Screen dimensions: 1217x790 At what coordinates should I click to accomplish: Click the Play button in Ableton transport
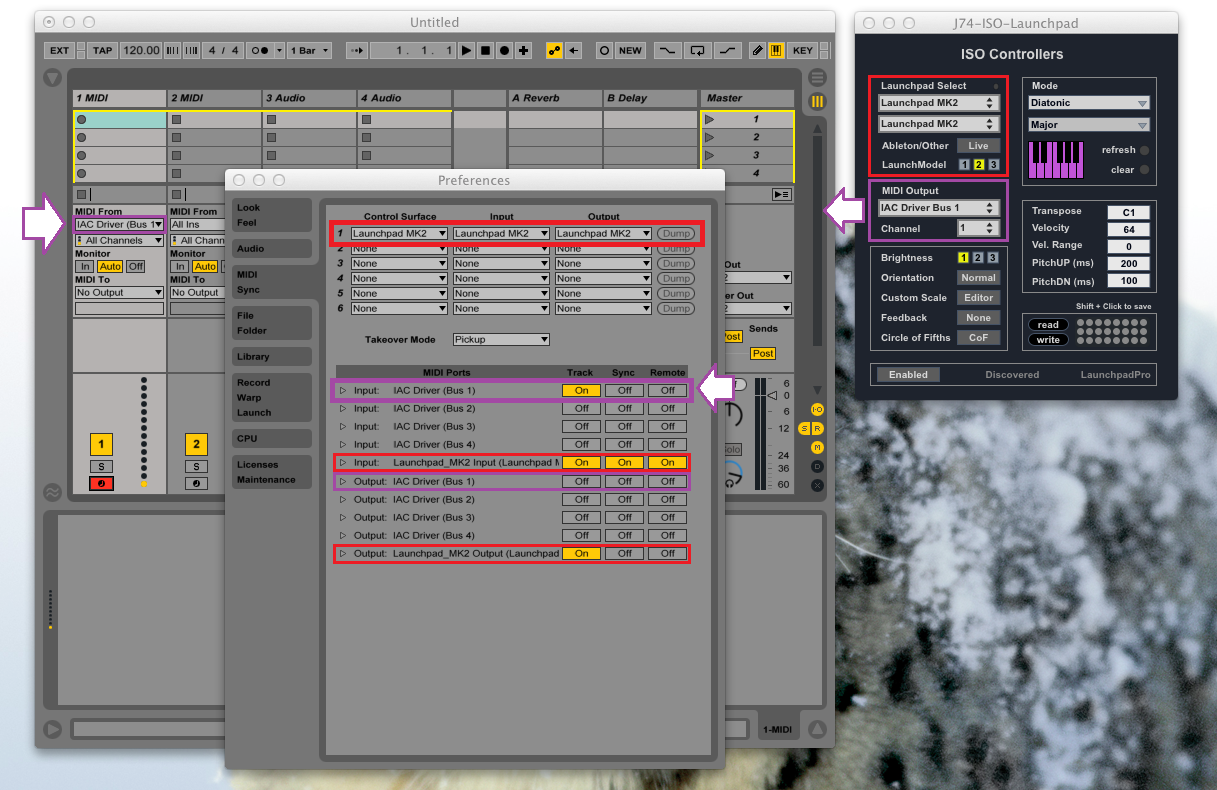point(466,50)
